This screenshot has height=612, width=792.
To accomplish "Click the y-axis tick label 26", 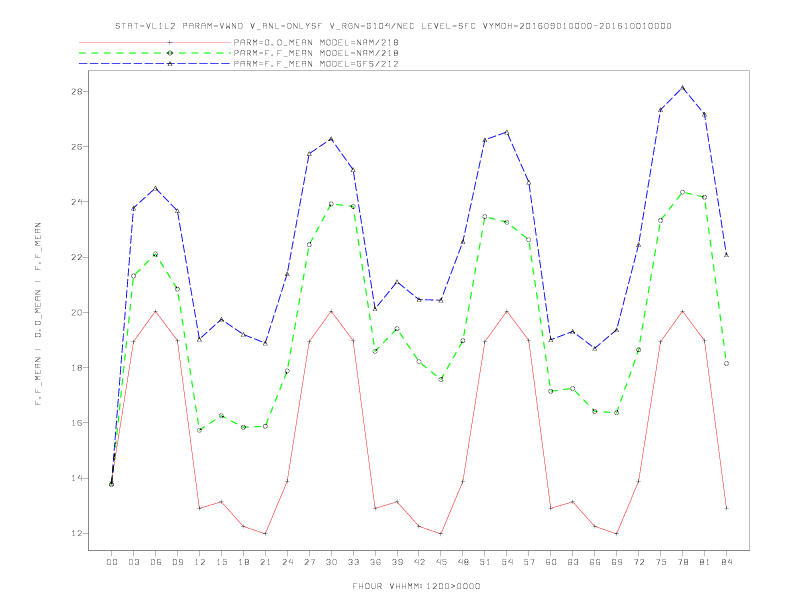I will [x=76, y=146].
